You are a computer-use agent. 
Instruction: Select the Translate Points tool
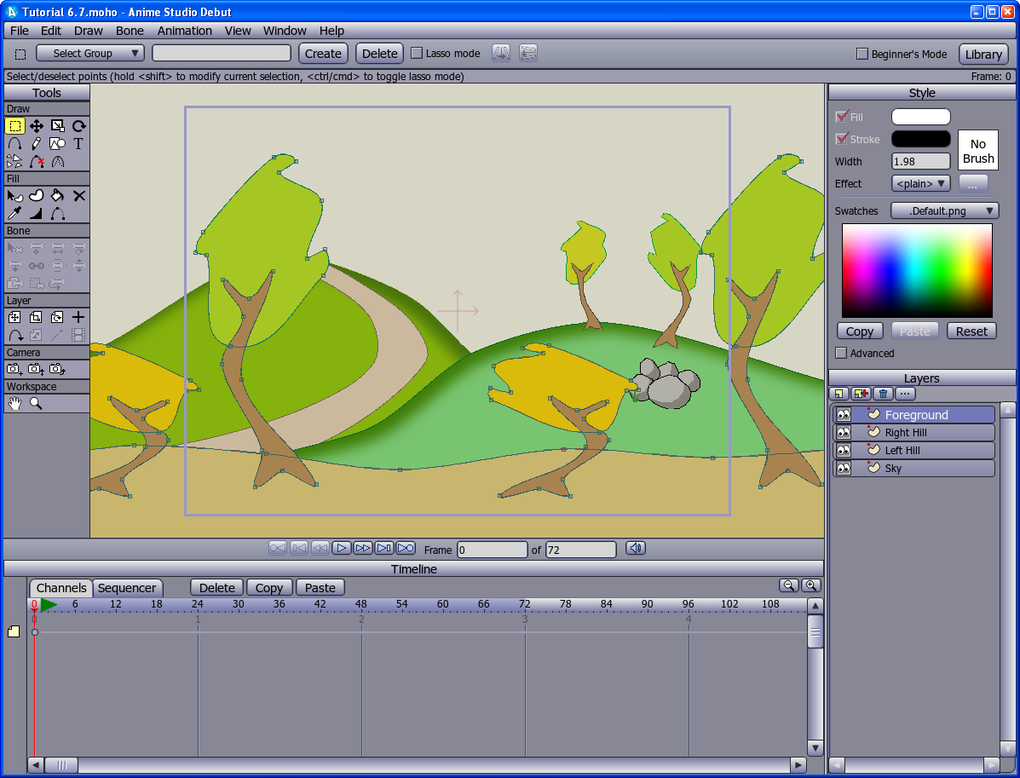coord(36,126)
